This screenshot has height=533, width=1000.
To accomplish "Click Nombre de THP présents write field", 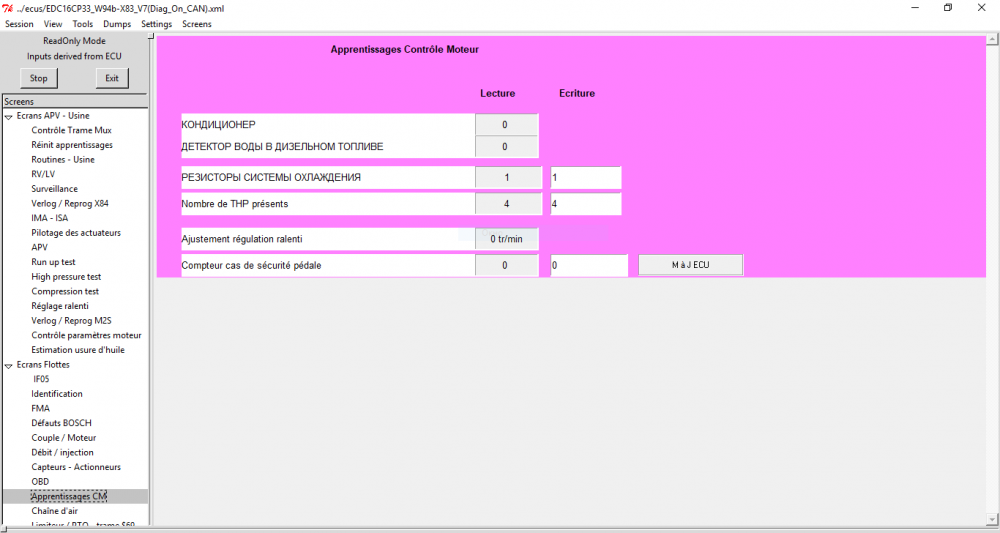I will (x=585, y=204).
